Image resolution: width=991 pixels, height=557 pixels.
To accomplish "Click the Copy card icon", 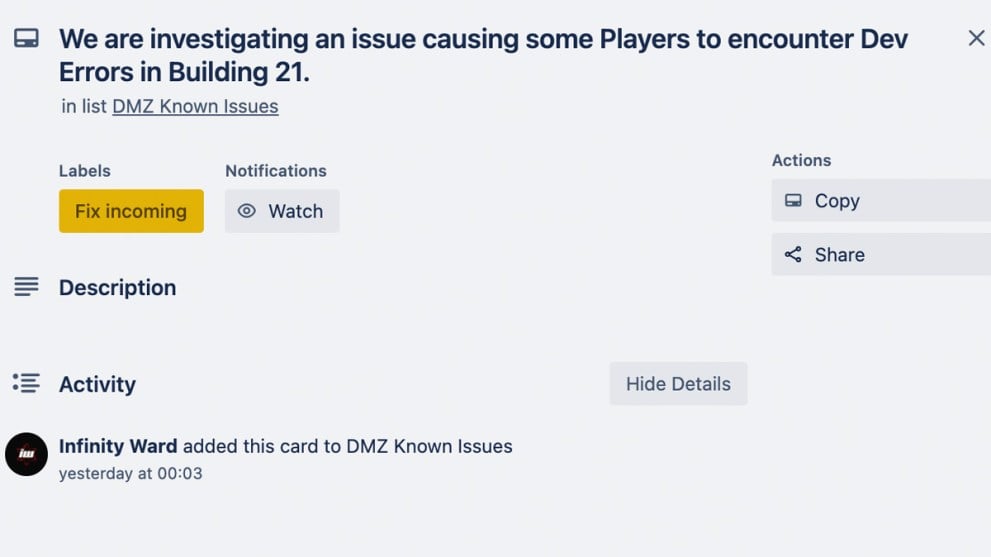I will click(793, 201).
